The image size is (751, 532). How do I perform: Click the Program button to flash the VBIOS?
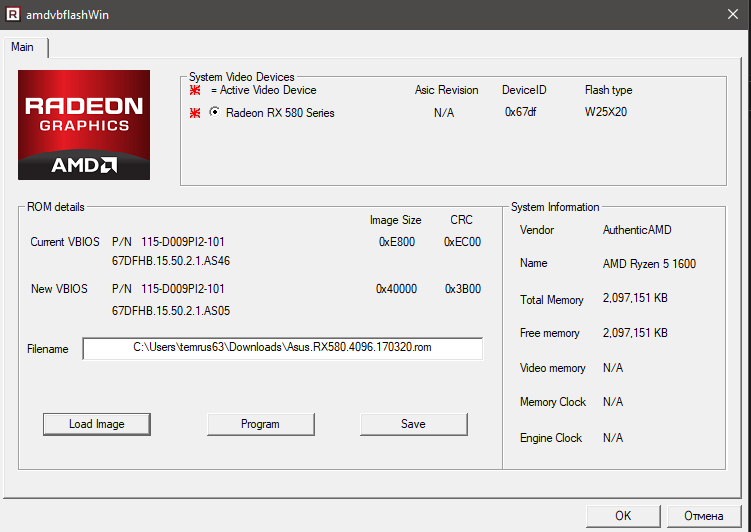(261, 424)
